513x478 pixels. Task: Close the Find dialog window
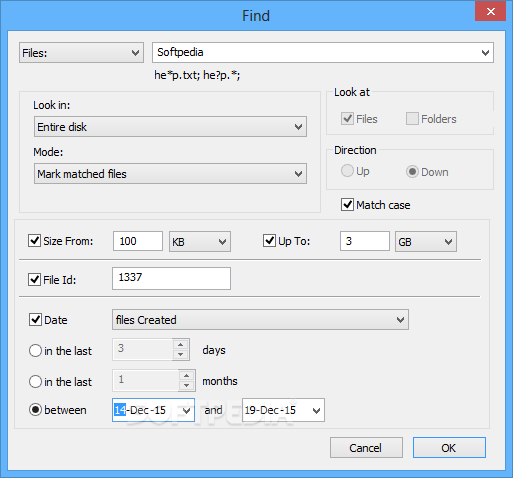click(490, 11)
